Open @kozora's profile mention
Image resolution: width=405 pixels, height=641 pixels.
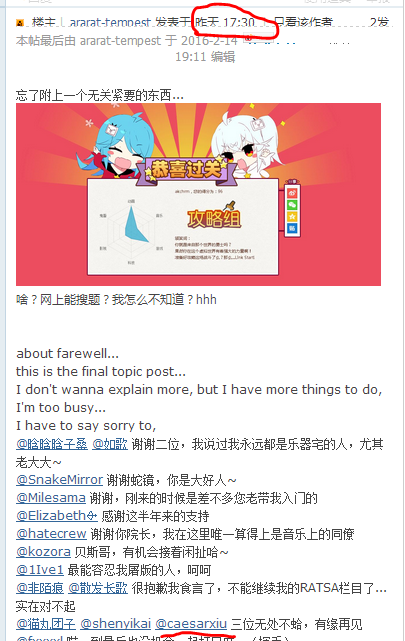pyautogui.click(x=43, y=551)
